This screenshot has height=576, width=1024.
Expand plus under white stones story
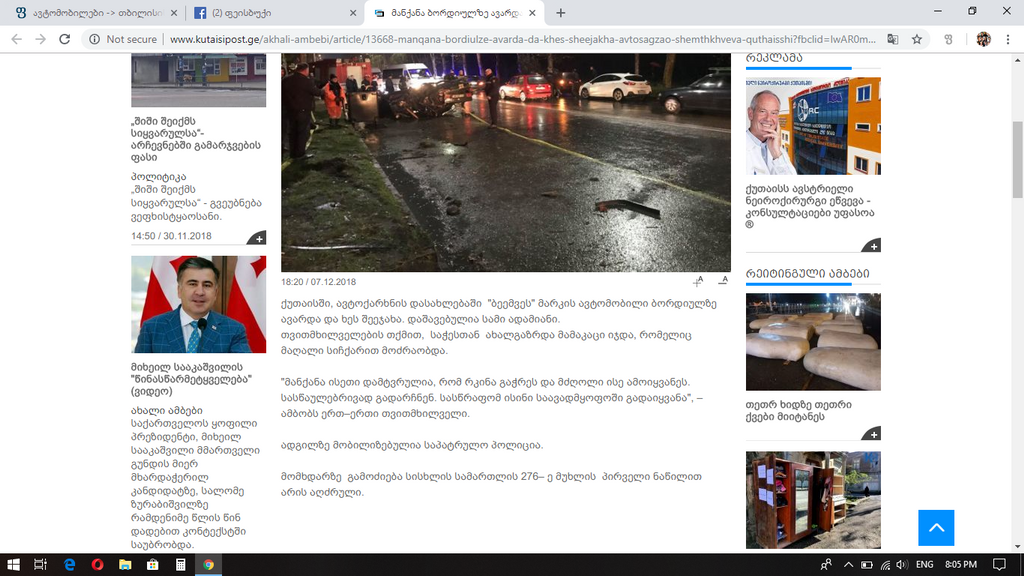(x=873, y=434)
